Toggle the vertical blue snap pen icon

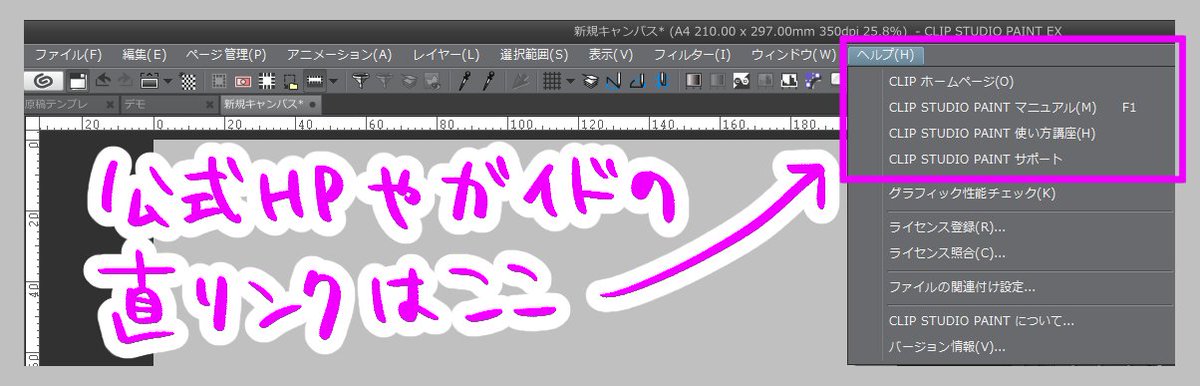661,82
